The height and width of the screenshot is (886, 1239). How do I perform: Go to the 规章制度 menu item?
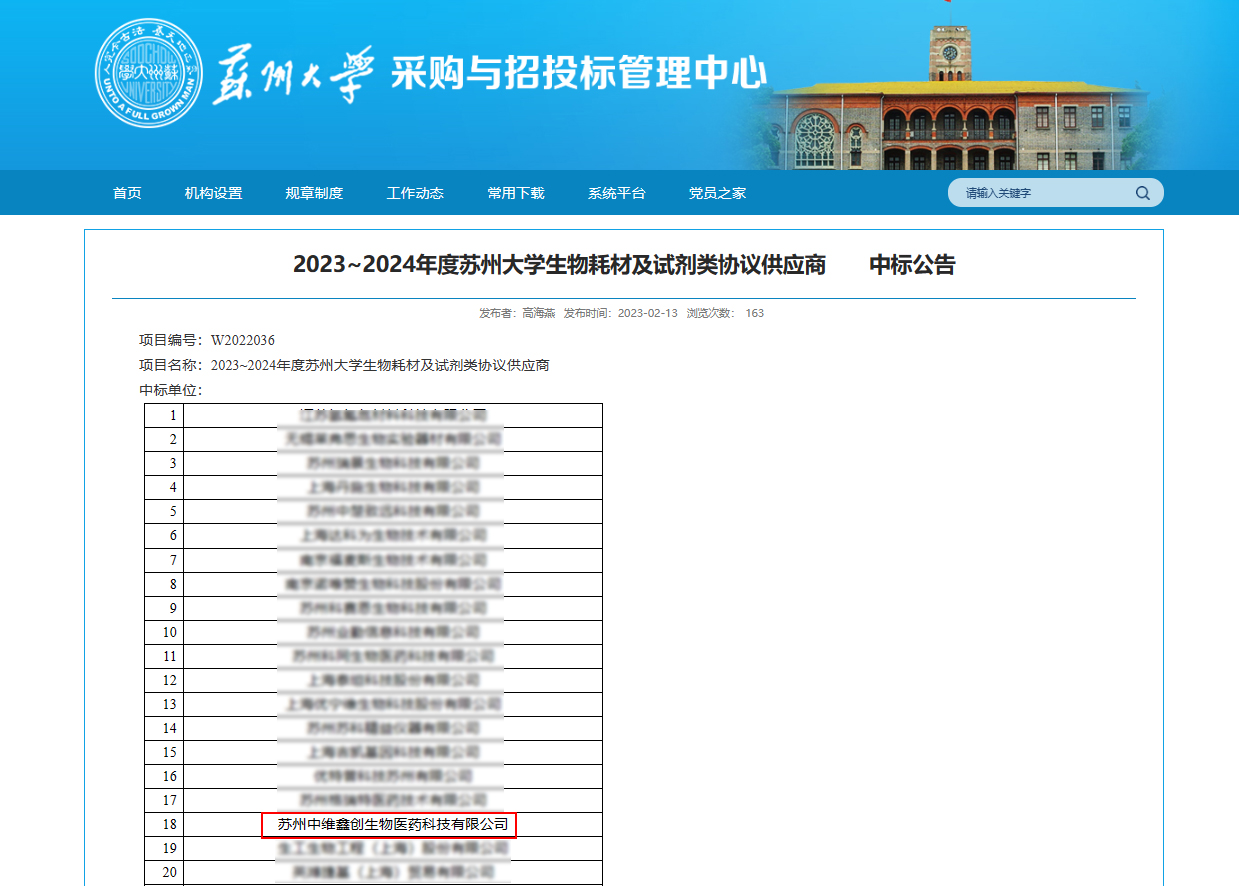click(314, 193)
